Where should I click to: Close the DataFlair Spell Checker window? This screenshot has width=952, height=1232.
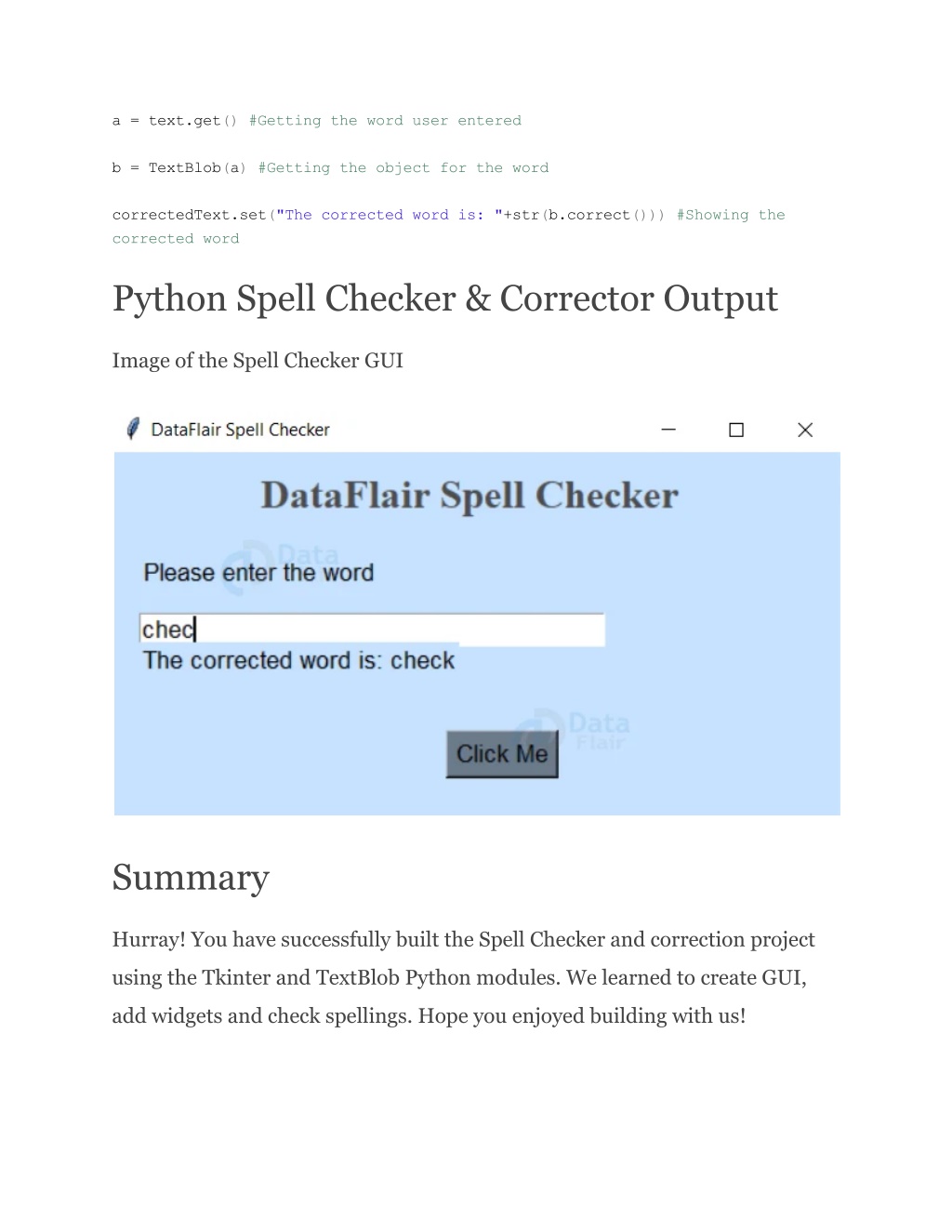coord(805,430)
